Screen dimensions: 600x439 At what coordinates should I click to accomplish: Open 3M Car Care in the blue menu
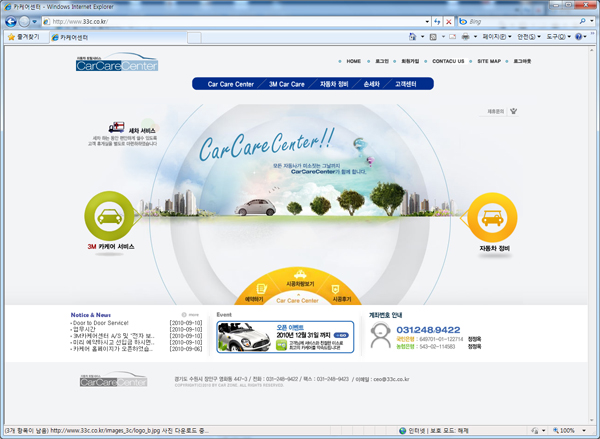point(287,84)
